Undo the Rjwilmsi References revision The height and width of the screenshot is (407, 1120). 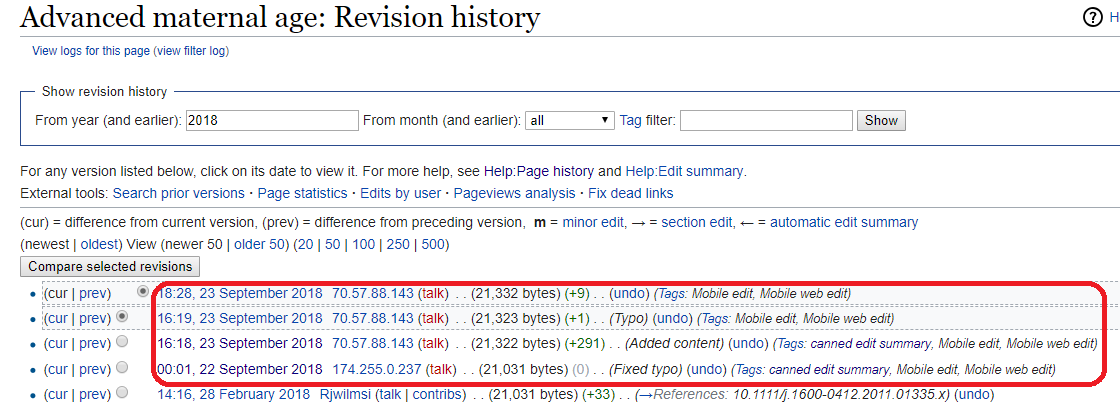(974, 394)
